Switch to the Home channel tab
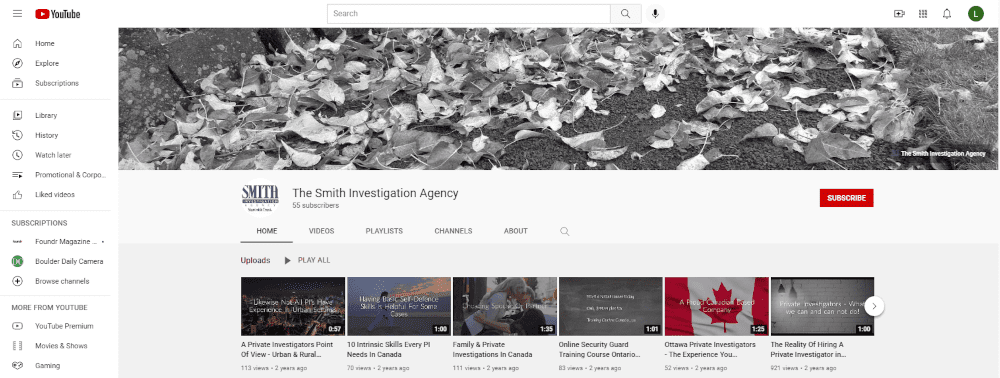Viewport: 1000px width, 378px height. pyautogui.click(x=267, y=231)
